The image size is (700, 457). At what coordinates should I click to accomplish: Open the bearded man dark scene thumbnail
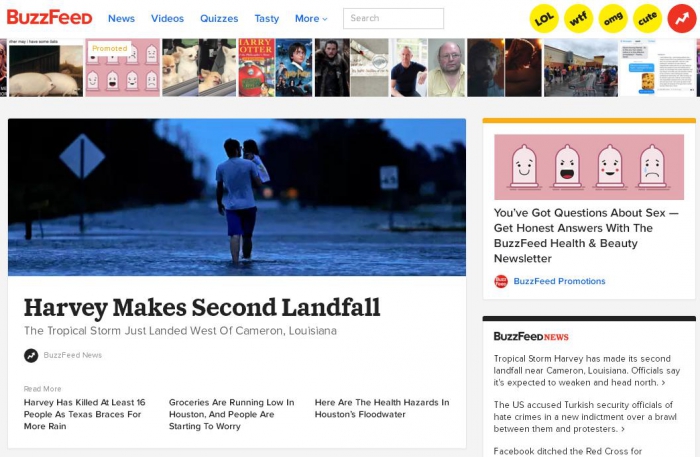(x=504, y=67)
